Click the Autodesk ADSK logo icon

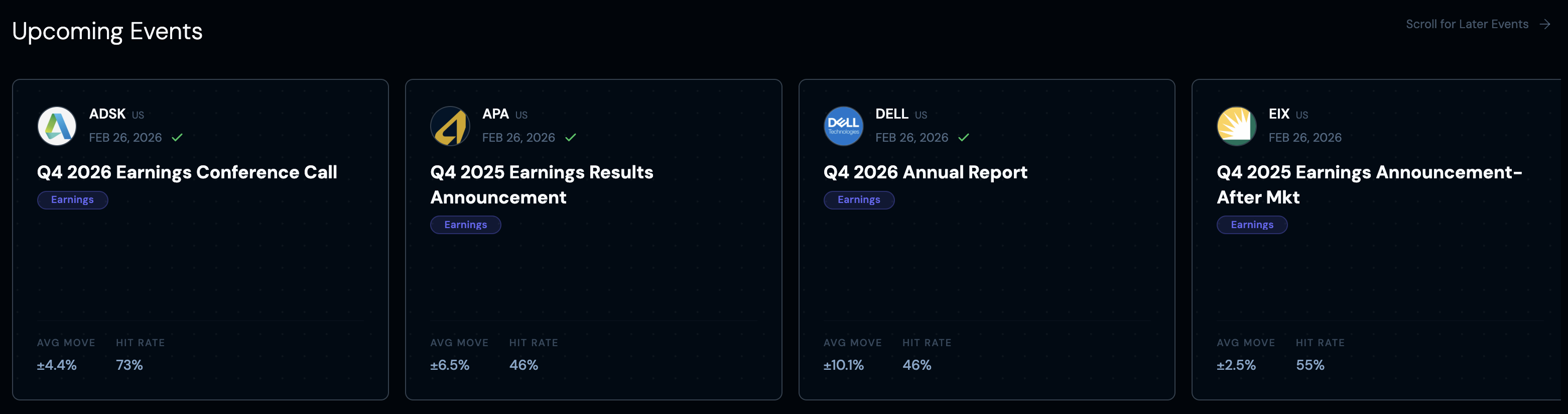pos(57,126)
